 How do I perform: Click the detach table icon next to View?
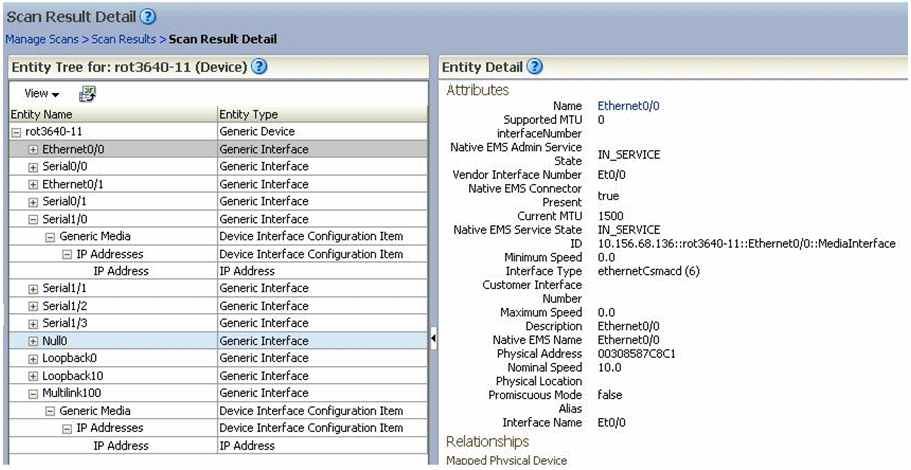pyautogui.click(x=87, y=93)
